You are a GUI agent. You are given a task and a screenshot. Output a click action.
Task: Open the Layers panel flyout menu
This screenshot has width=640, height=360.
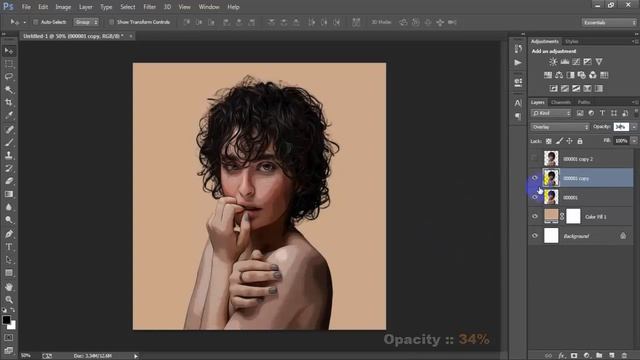pyautogui.click(x=635, y=102)
